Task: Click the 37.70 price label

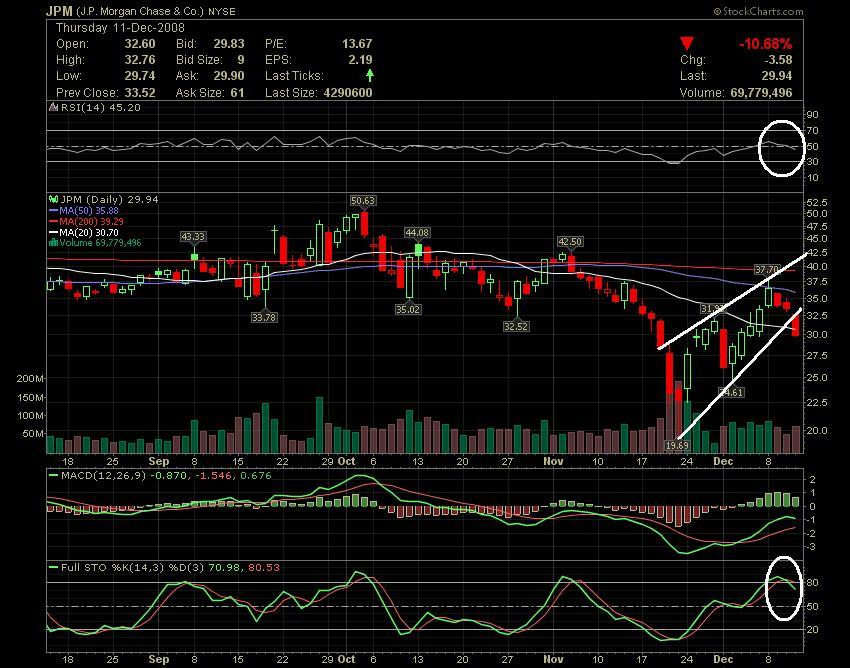Action: [767, 269]
